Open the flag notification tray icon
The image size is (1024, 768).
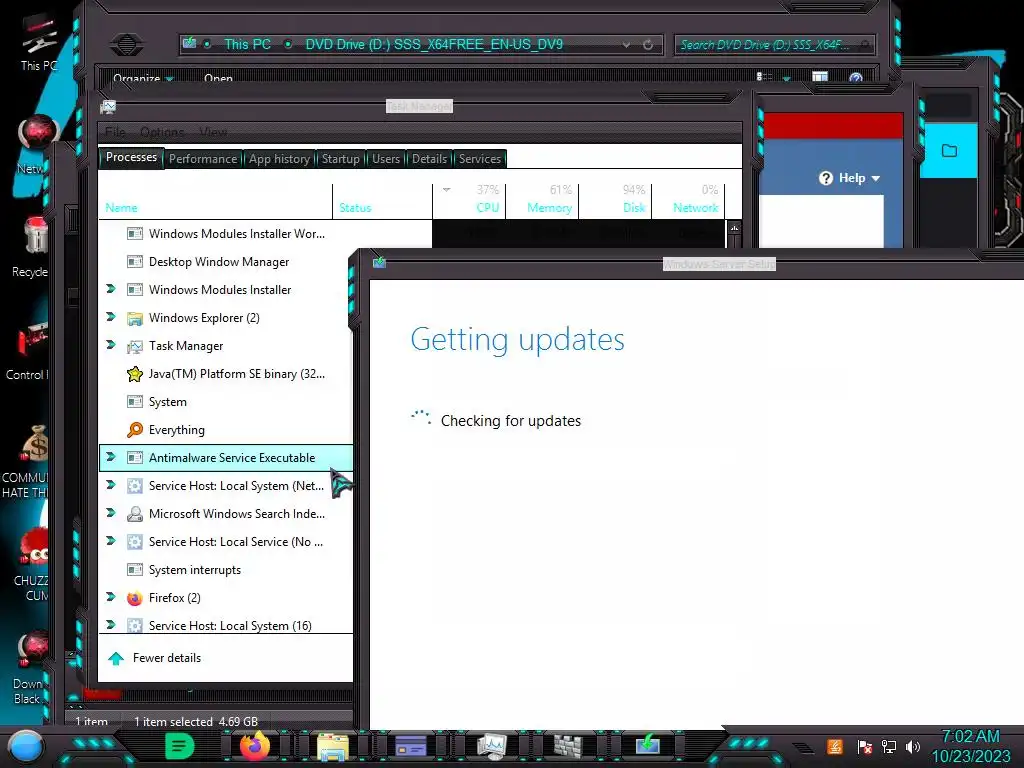tap(865, 746)
